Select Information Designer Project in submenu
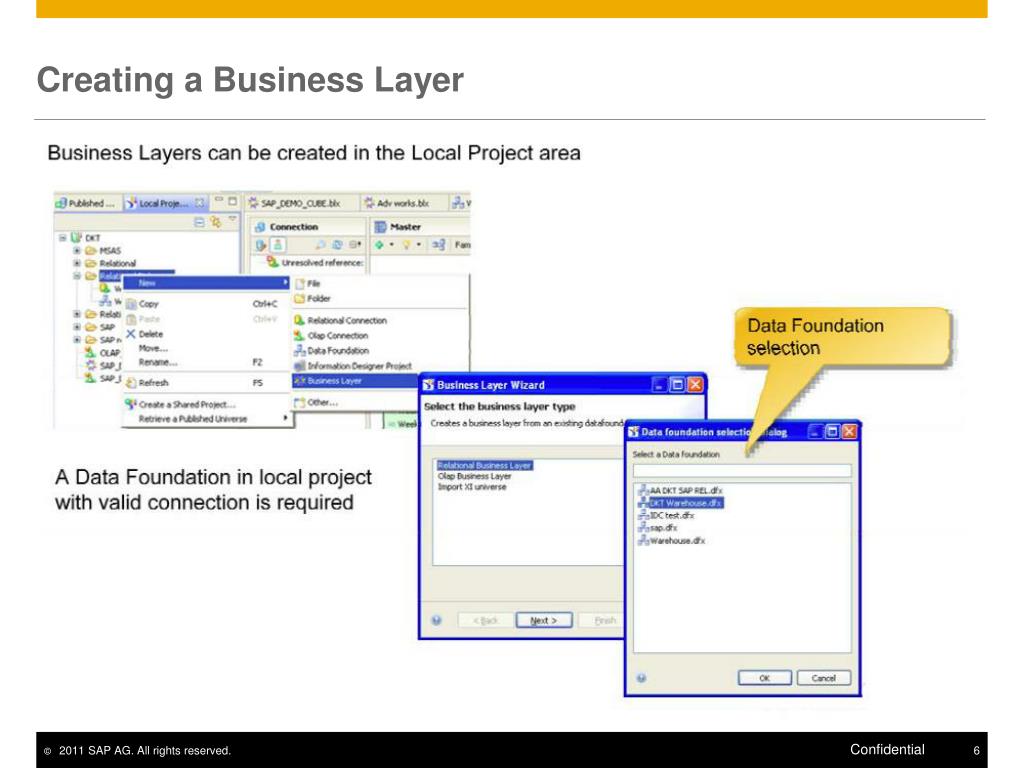This screenshot has height=768, width=1024. click(380, 366)
